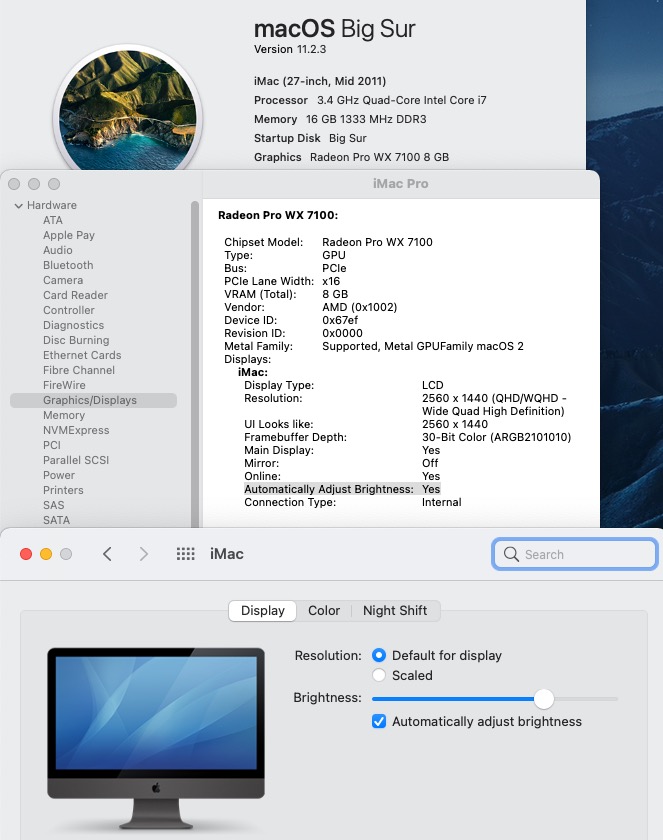Click the Radeon Pro WX 7100 heading

coord(278,215)
